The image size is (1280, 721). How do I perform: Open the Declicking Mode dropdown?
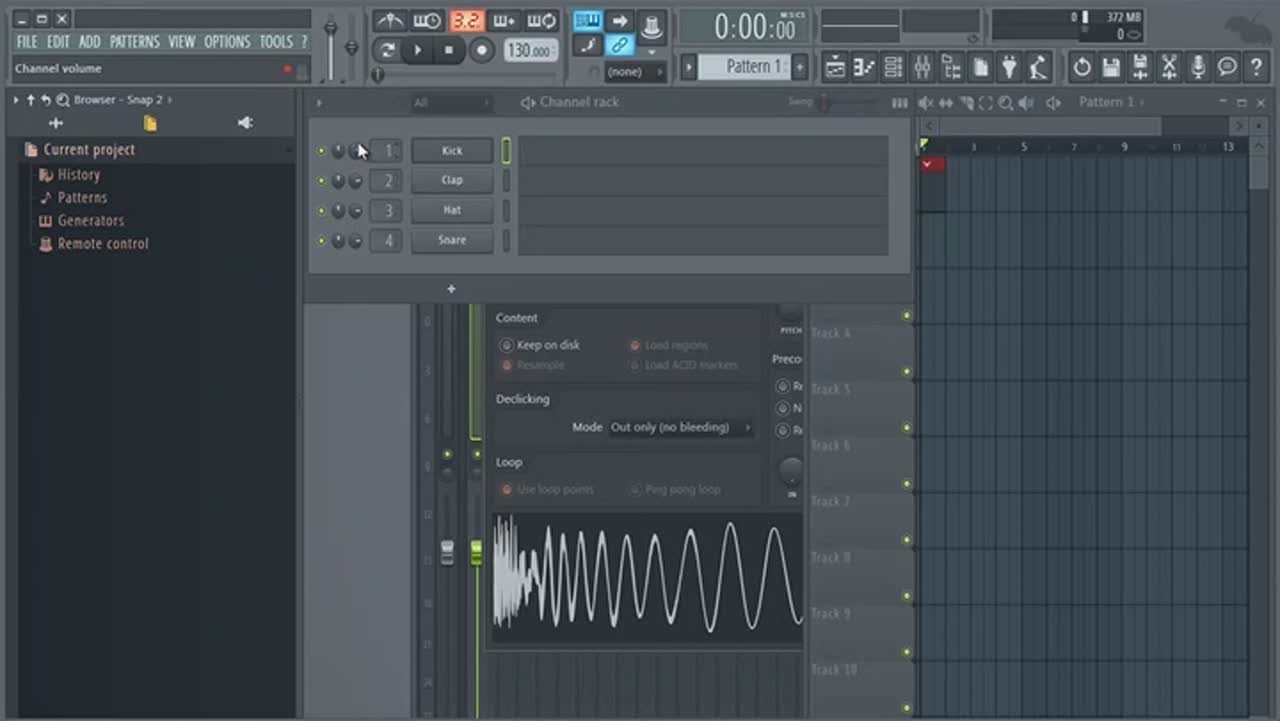click(680, 427)
